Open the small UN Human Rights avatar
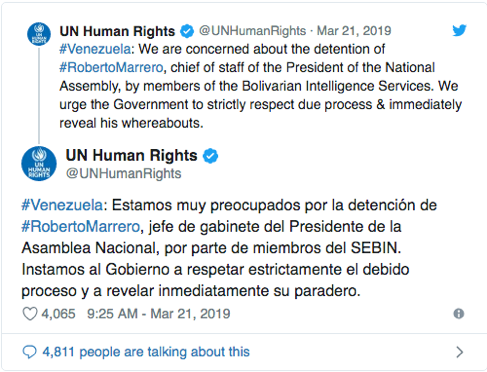 (x=39, y=34)
